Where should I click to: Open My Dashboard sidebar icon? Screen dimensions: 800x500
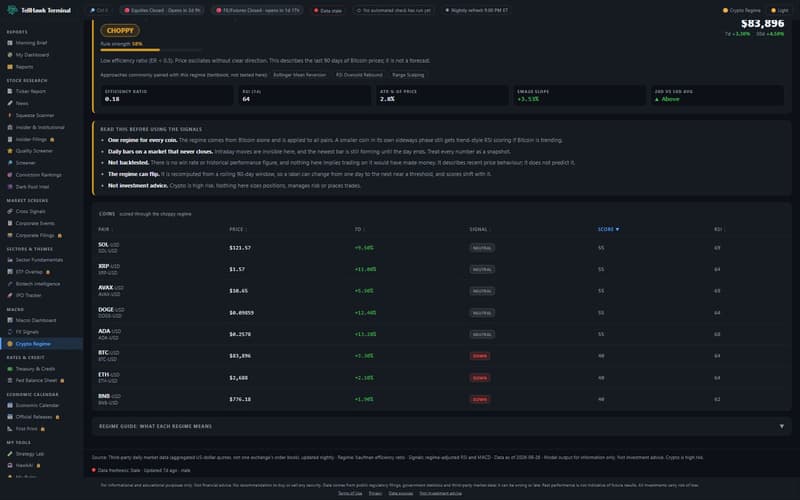click(10, 55)
